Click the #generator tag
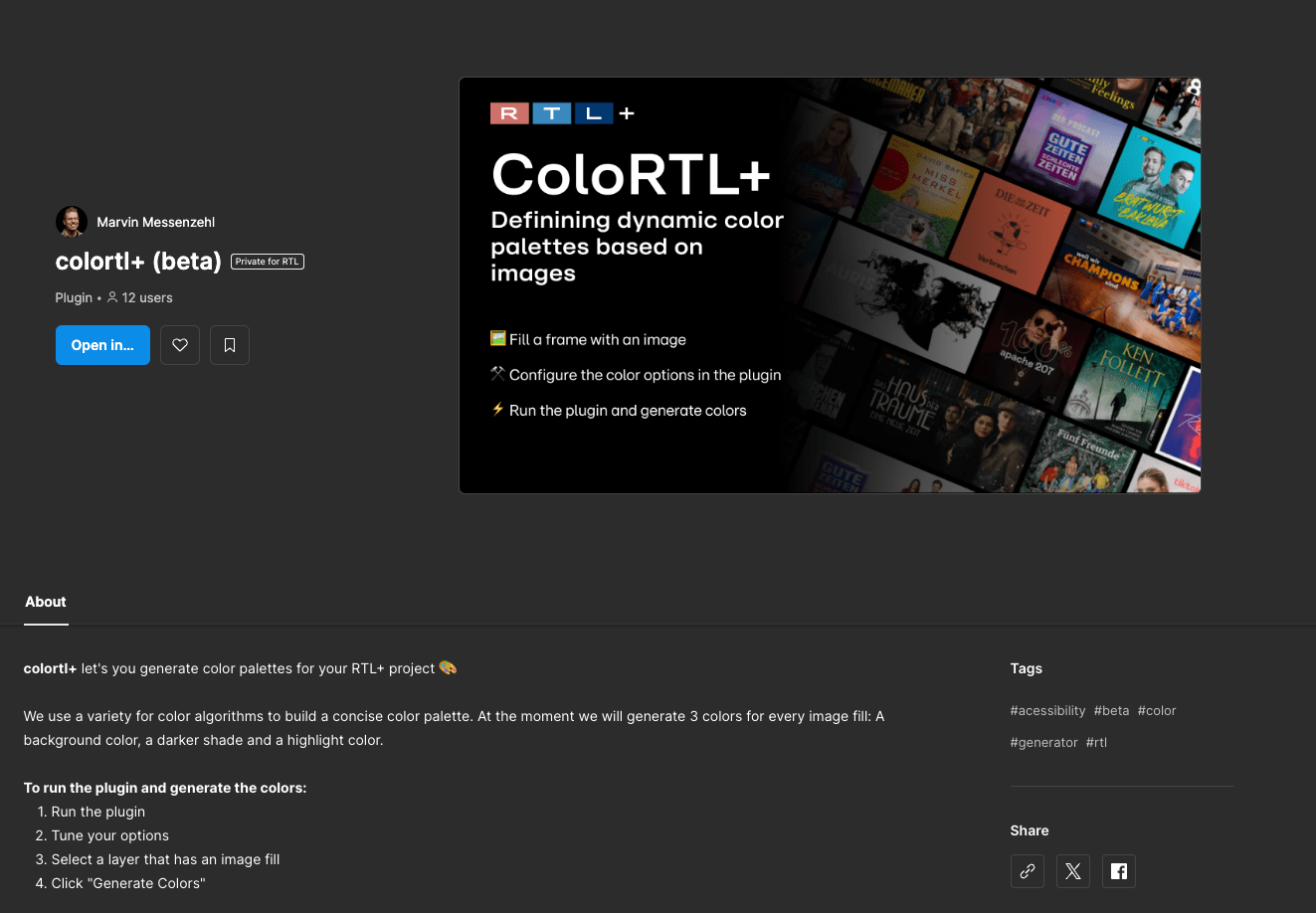 (1043, 742)
